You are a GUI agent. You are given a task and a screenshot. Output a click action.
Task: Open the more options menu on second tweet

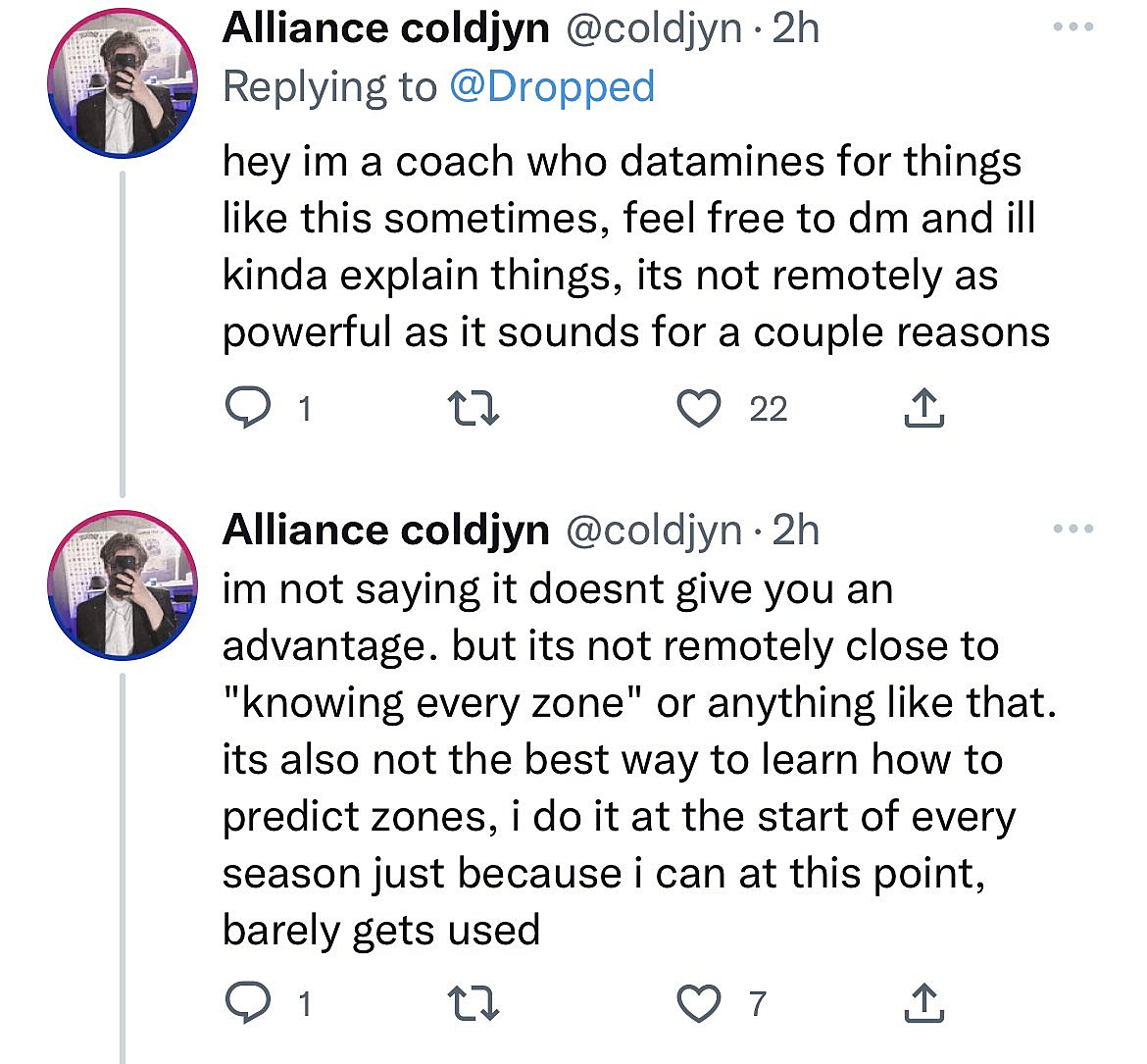point(1075,527)
